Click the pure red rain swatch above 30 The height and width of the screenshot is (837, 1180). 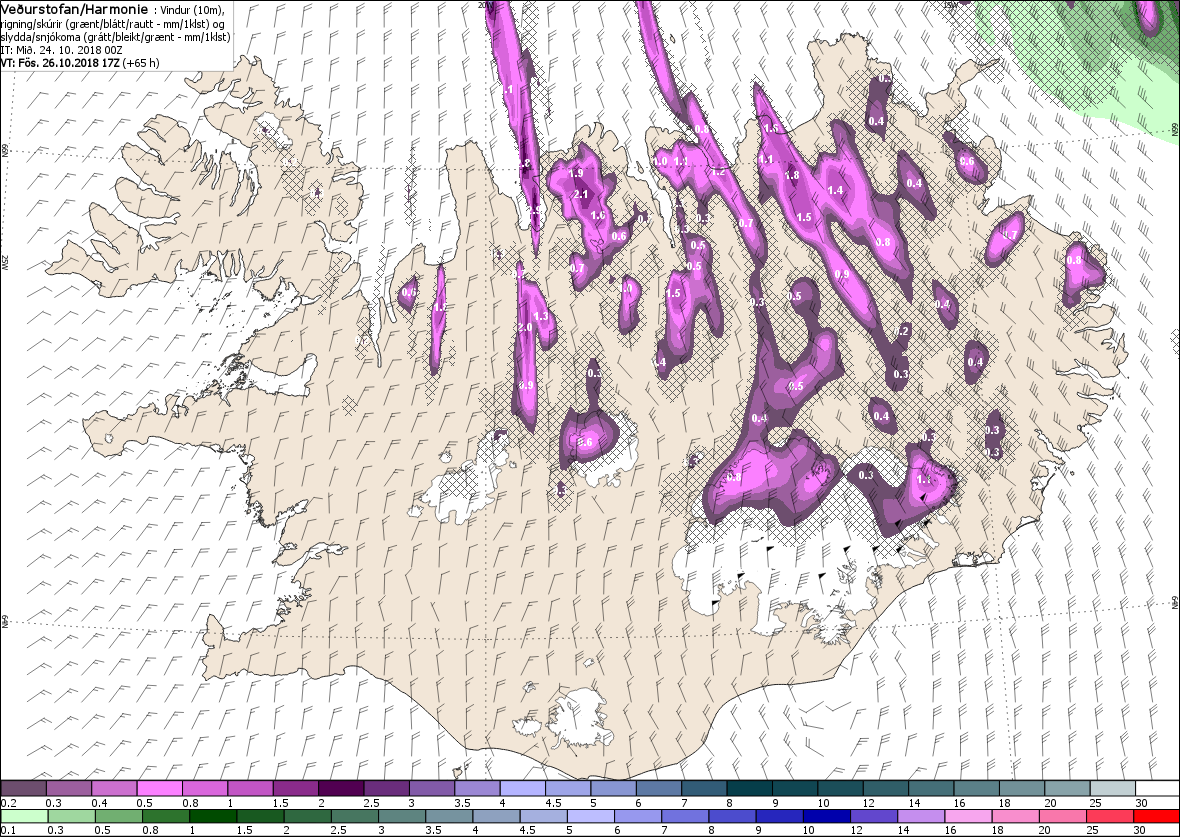point(1157,817)
